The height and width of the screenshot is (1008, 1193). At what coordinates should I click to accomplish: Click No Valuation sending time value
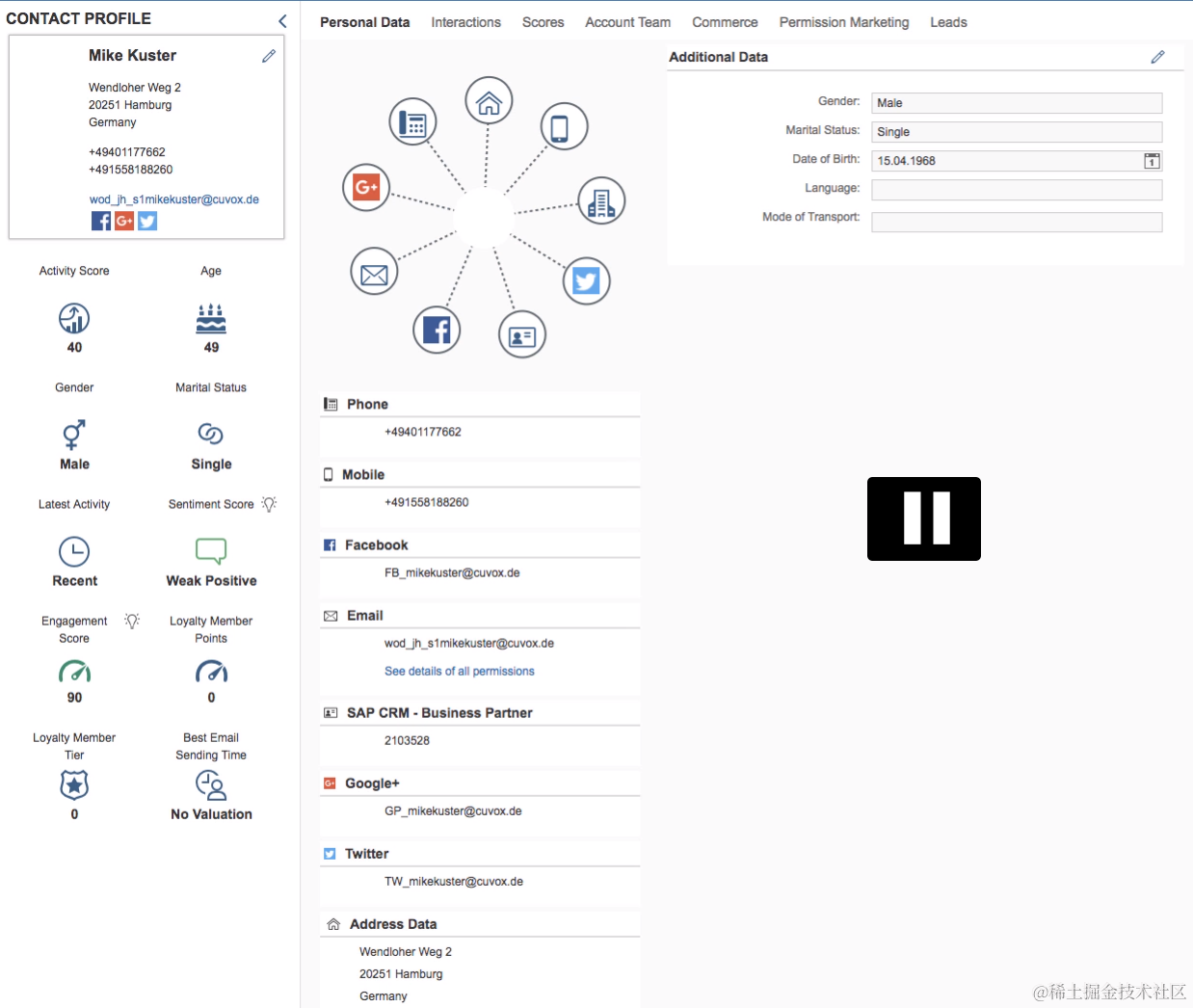coord(211,813)
